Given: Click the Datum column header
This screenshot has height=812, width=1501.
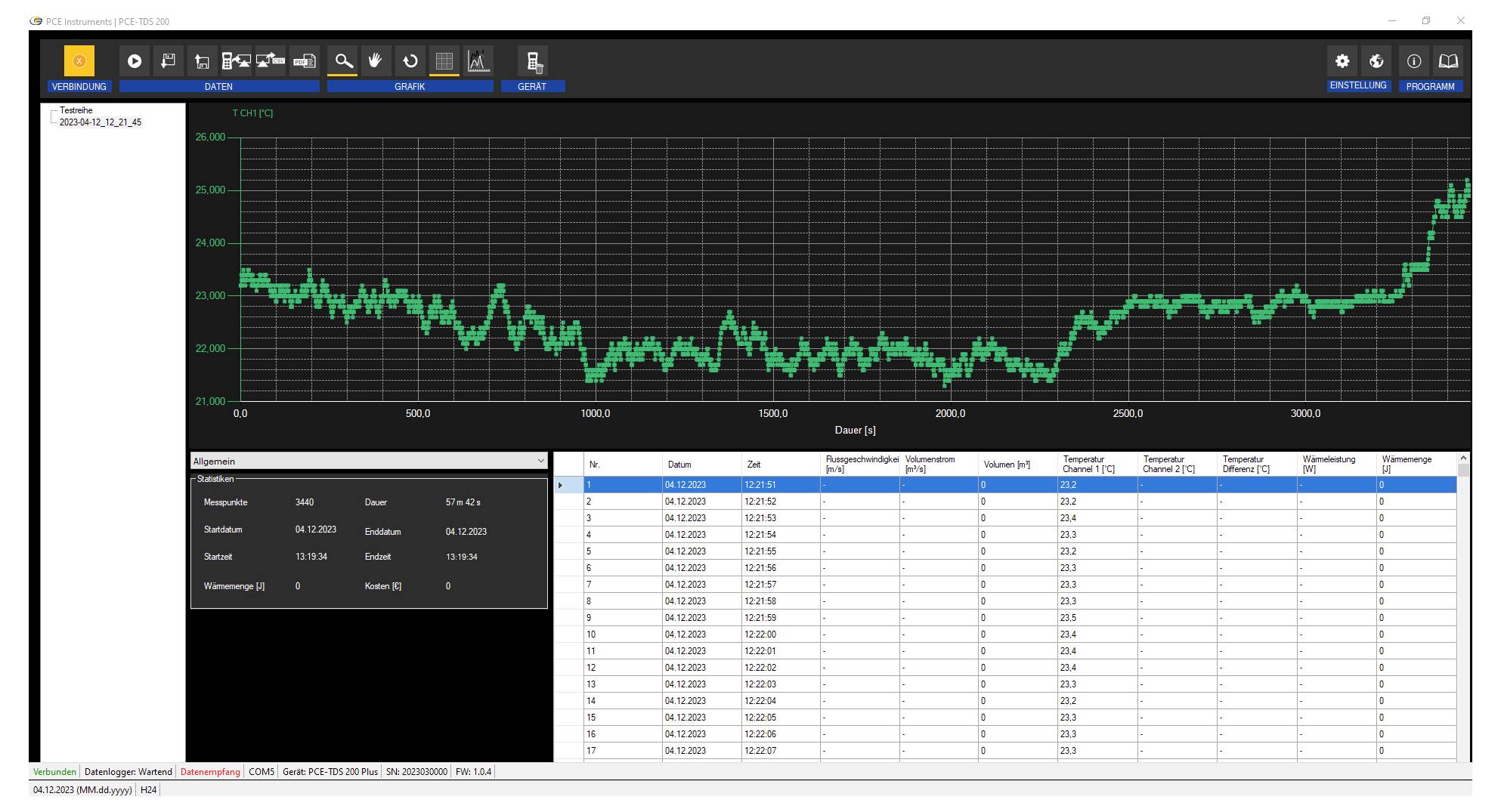Looking at the screenshot, I should [x=701, y=465].
